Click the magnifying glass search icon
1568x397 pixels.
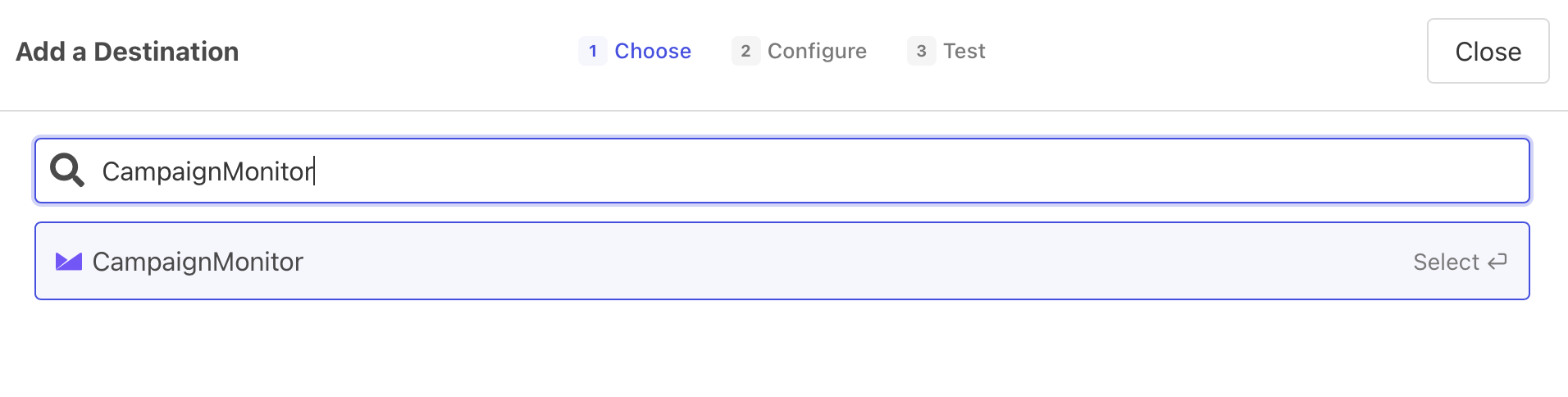click(x=67, y=171)
